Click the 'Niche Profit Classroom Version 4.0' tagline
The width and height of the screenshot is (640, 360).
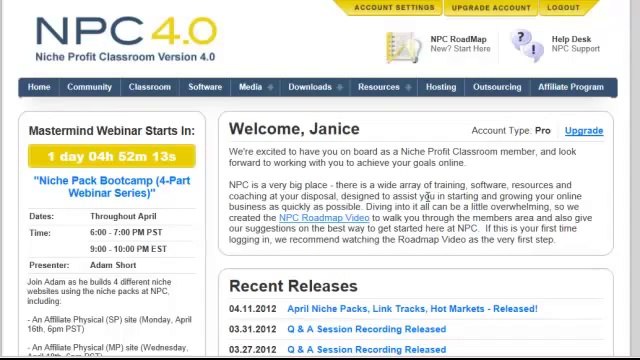pyautogui.click(x=125, y=57)
